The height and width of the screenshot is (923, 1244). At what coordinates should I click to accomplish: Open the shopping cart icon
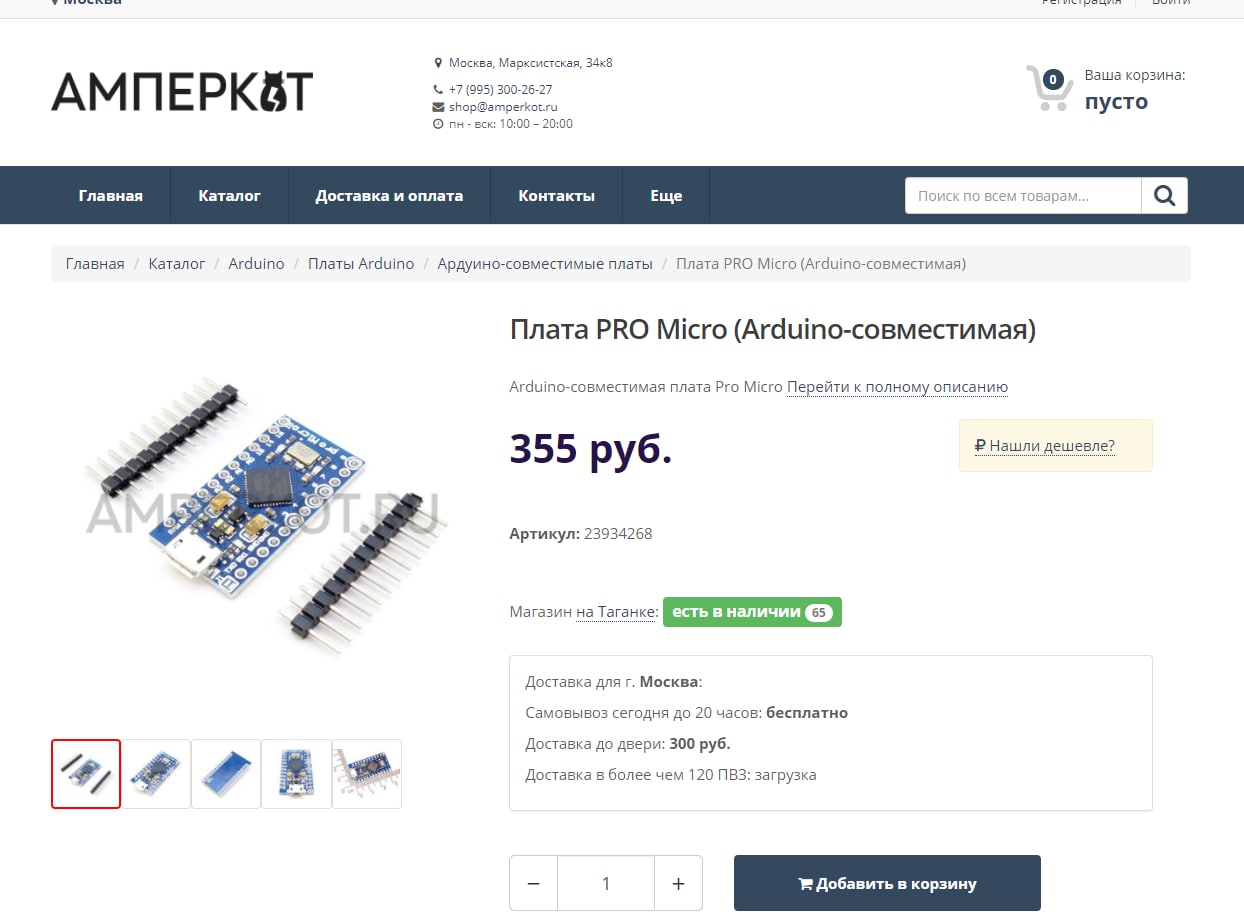point(1049,88)
